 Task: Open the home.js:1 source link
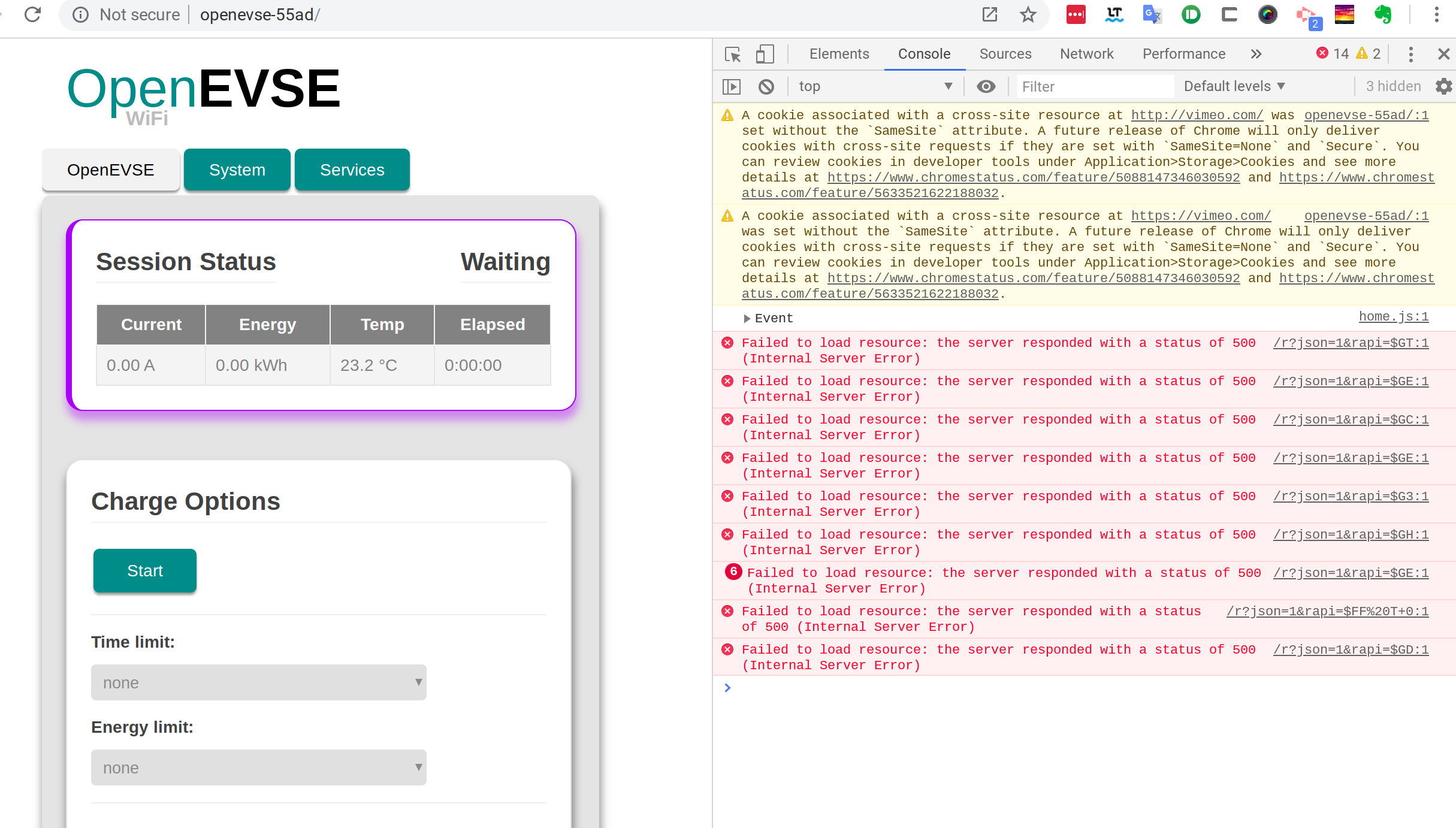click(x=1392, y=317)
